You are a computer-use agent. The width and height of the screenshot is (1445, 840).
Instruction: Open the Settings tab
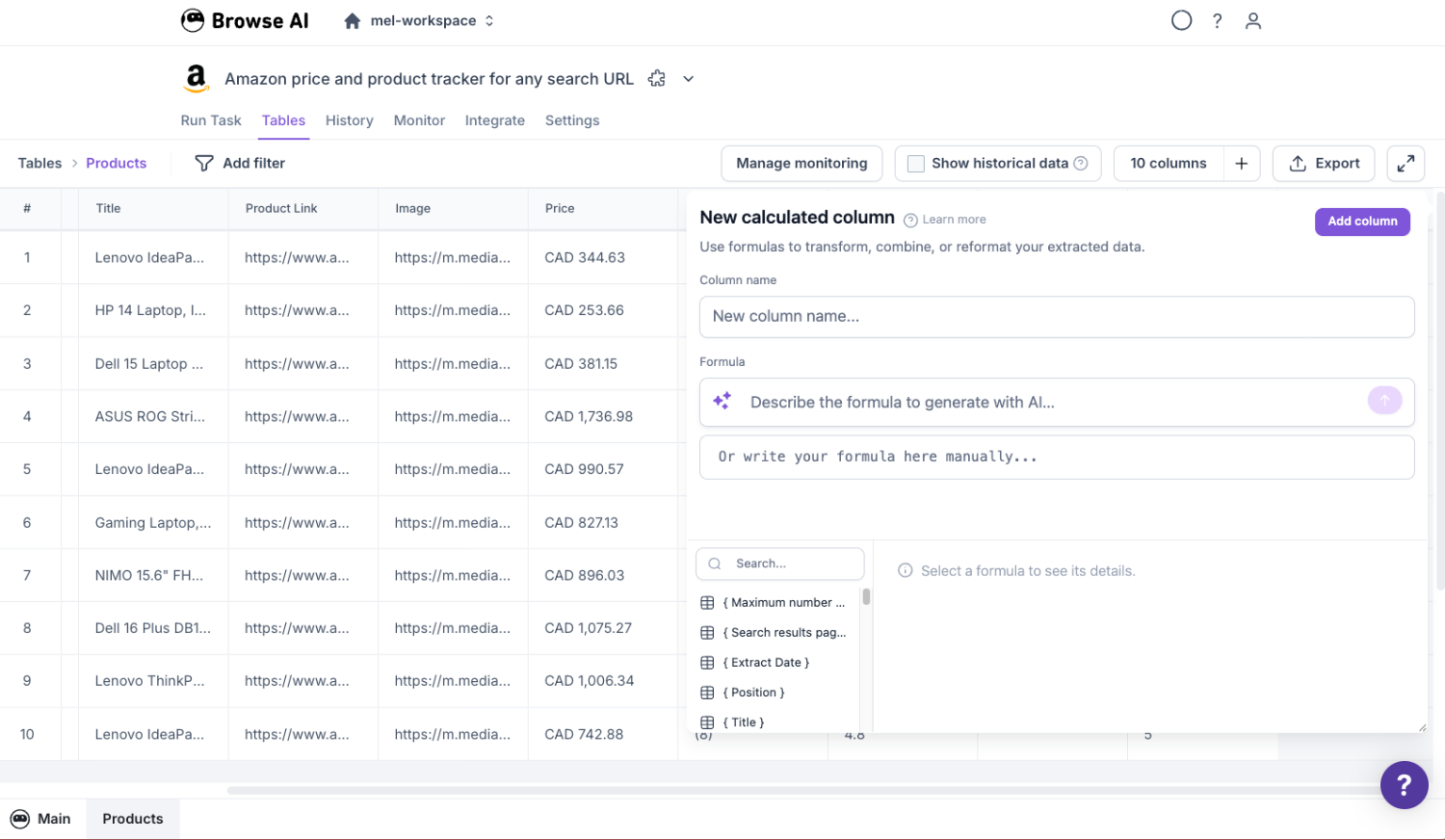(x=572, y=120)
